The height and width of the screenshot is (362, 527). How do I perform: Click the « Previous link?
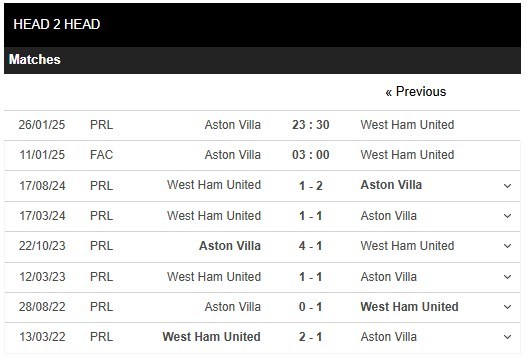pyautogui.click(x=416, y=91)
